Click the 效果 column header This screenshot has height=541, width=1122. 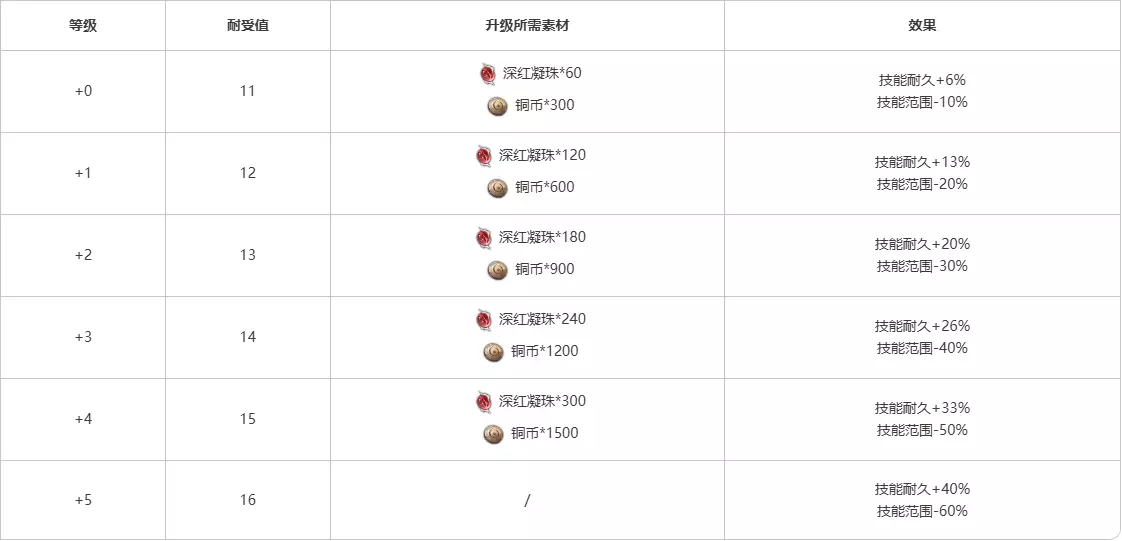pos(922,26)
